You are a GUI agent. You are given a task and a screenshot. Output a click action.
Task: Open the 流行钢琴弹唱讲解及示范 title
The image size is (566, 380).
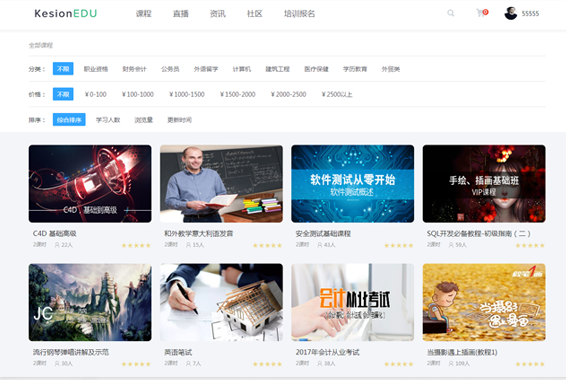71,352
